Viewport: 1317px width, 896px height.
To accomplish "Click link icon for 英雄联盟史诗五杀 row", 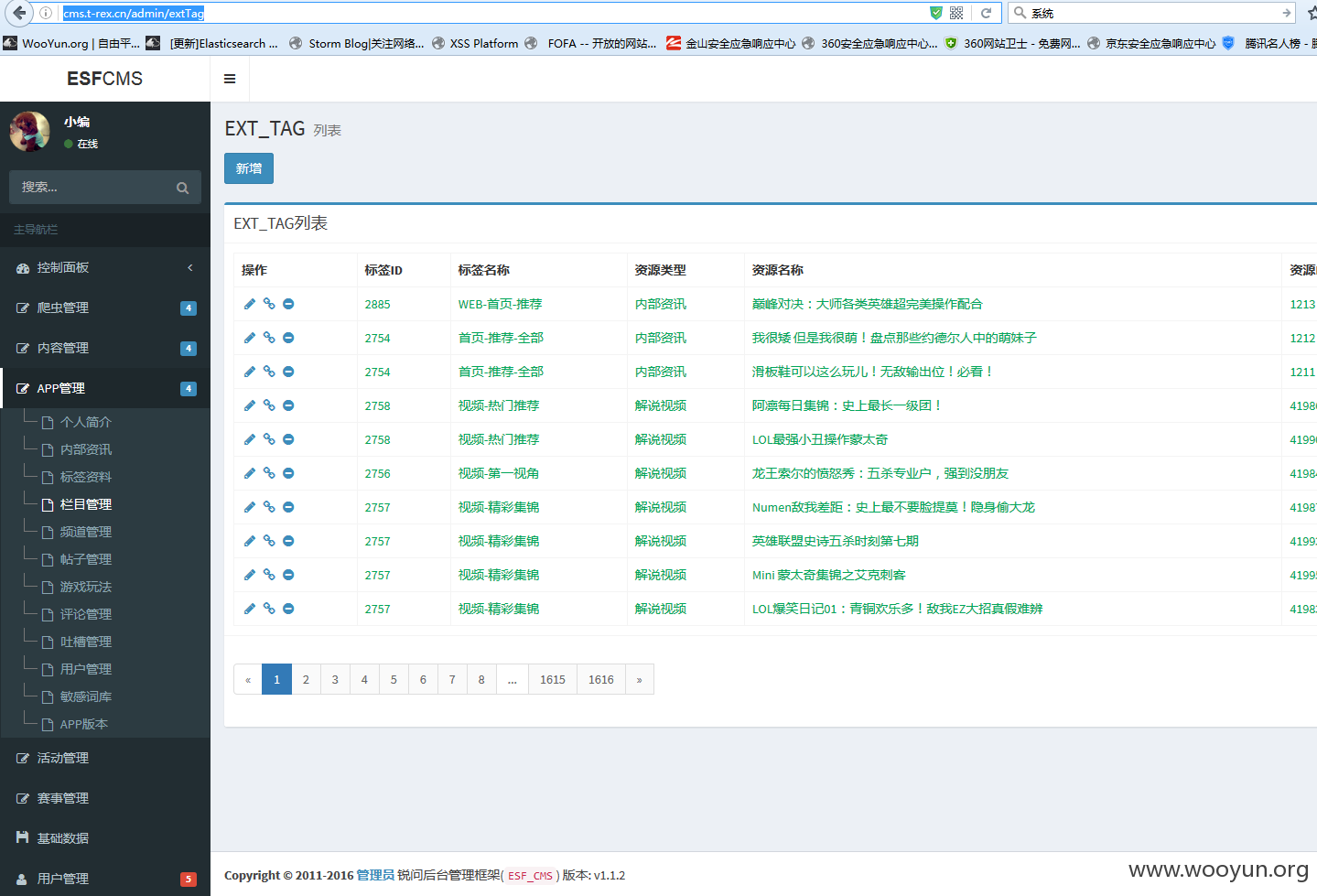I will [x=269, y=541].
